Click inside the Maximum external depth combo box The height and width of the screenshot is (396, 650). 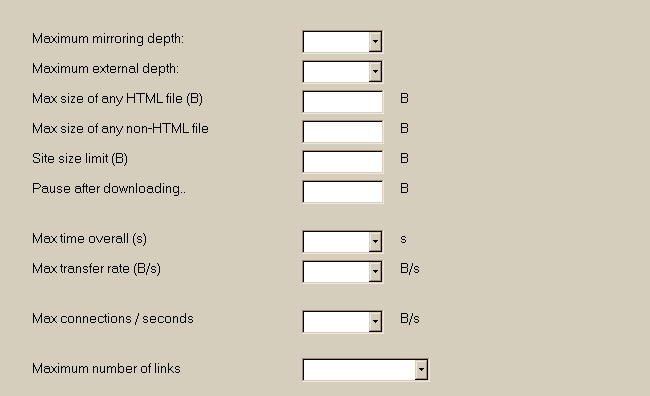(336, 72)
